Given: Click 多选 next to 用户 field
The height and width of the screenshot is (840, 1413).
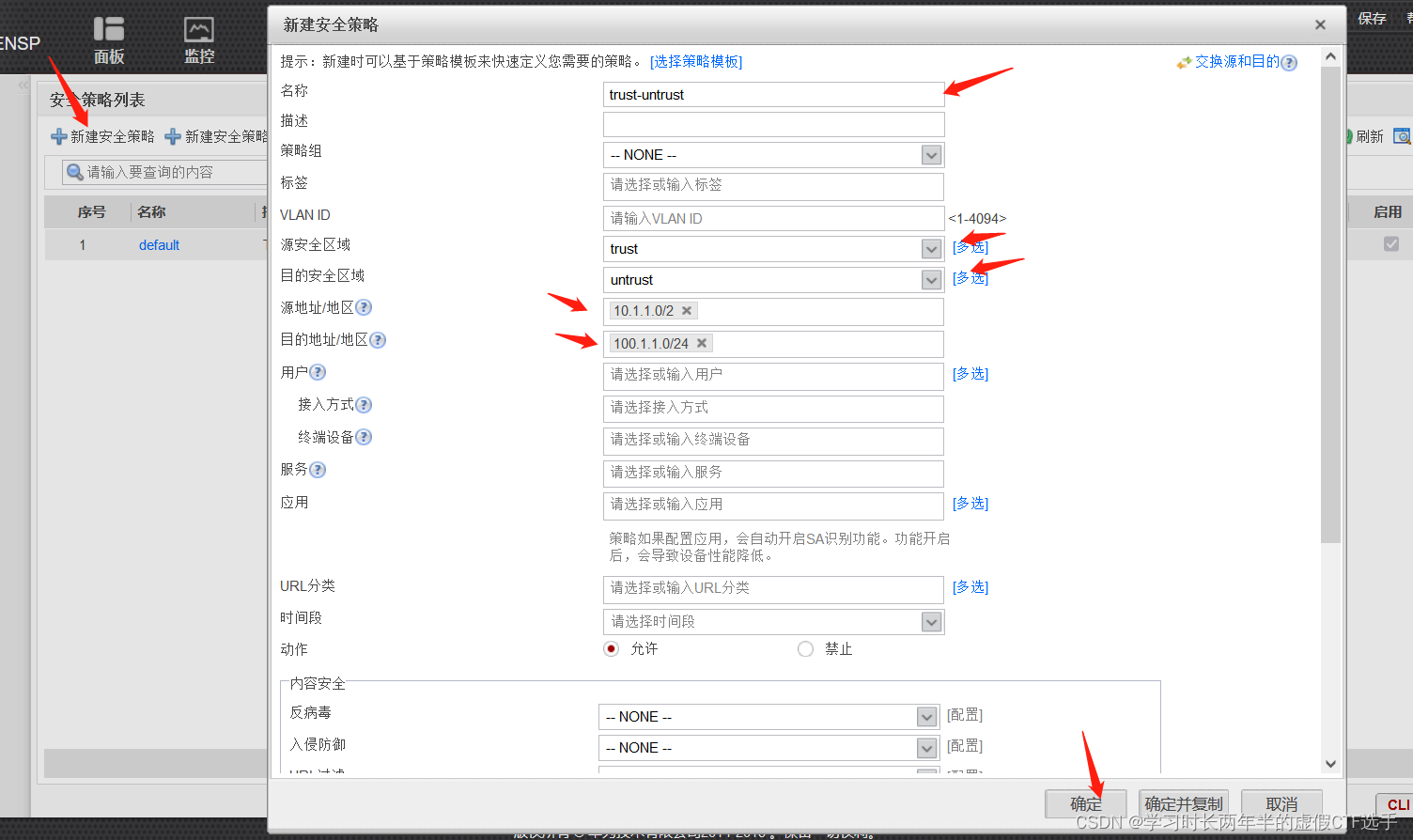Looking at the screenshot, I should (x=970, y=373).
